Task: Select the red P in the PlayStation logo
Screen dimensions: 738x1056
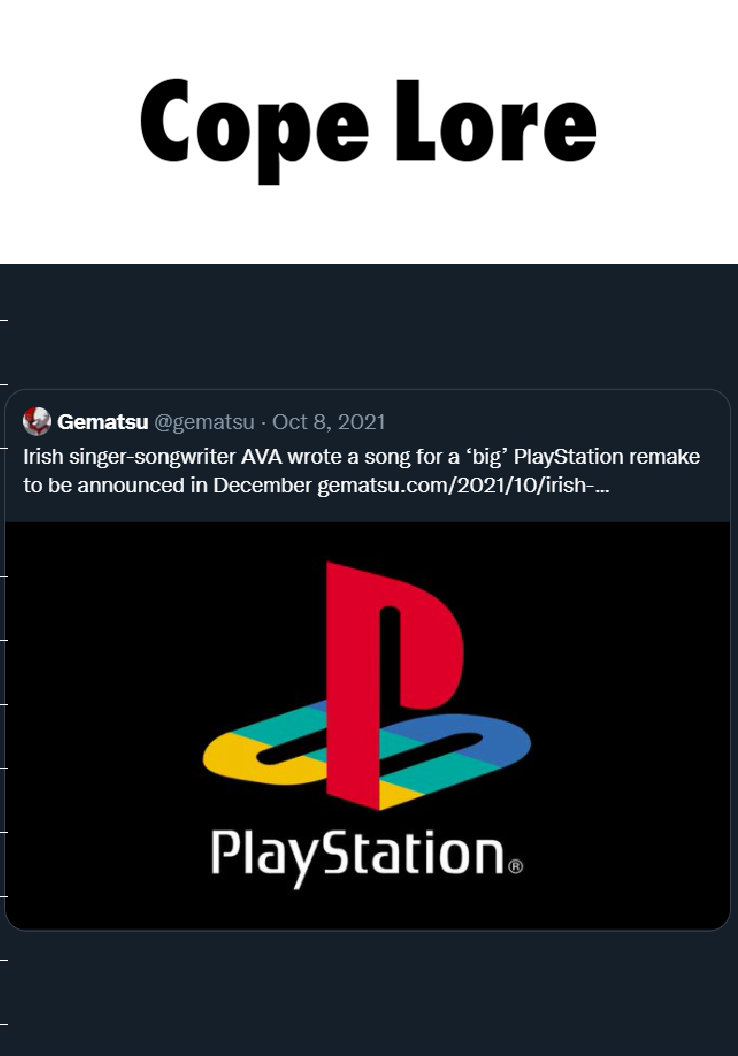Action: tap(394, 680)
